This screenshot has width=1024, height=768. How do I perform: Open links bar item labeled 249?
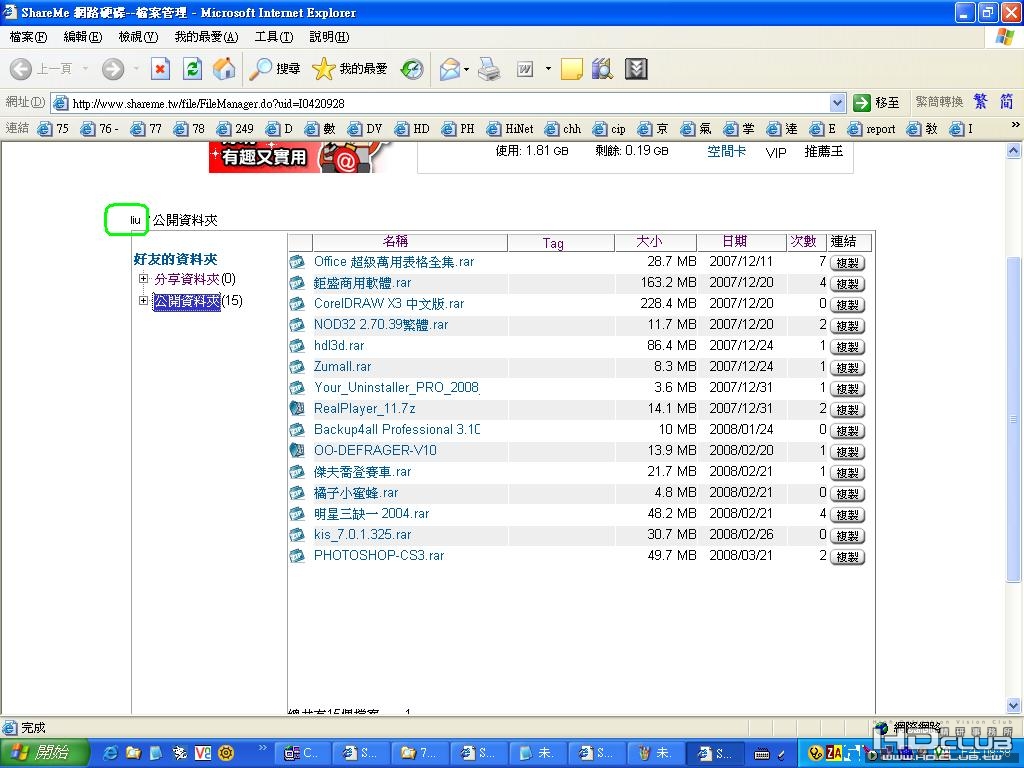pos(235,129)
